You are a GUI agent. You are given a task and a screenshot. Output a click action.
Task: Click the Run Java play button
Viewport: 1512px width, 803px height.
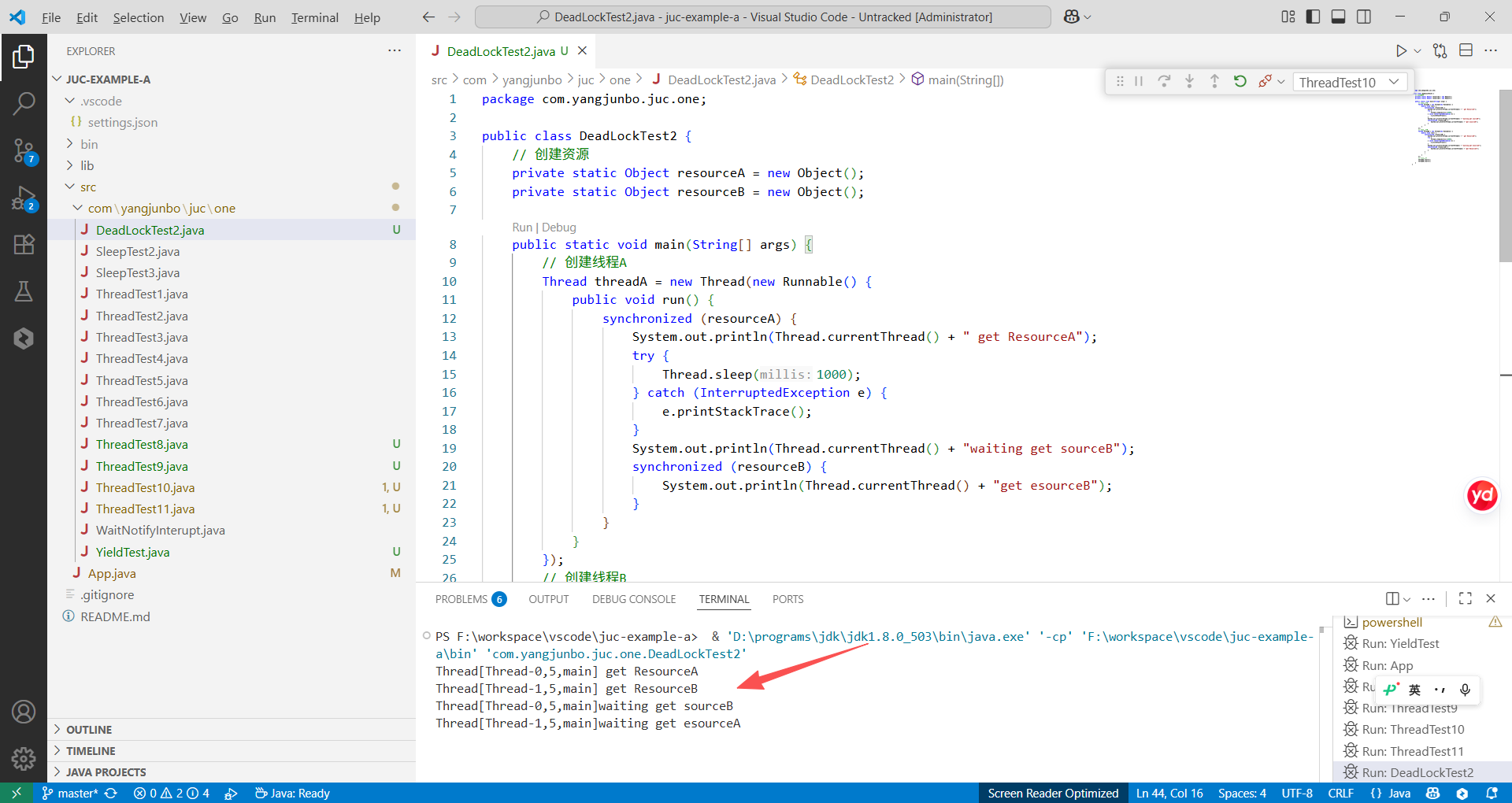1401,51
